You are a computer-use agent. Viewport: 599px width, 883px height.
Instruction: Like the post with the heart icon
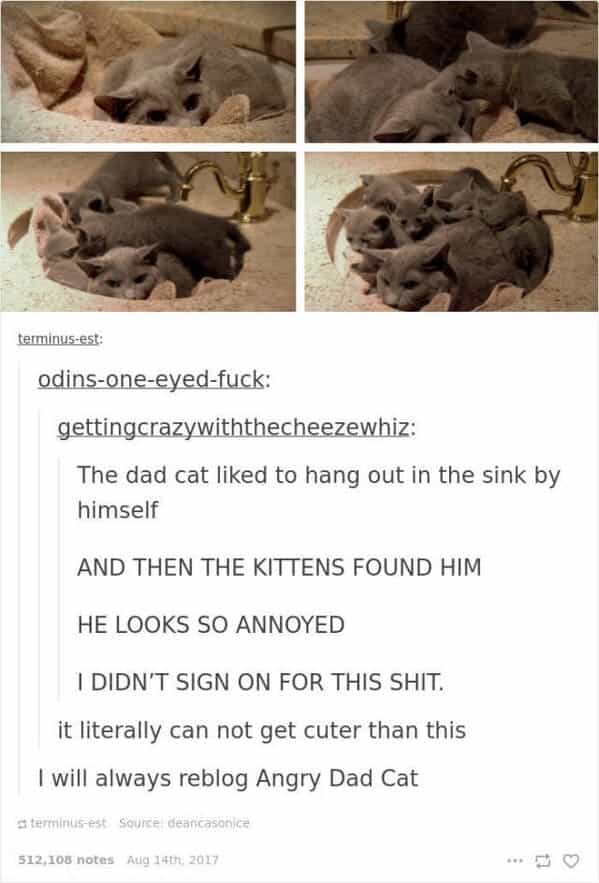pyautogui.click(x=571, y=860)
